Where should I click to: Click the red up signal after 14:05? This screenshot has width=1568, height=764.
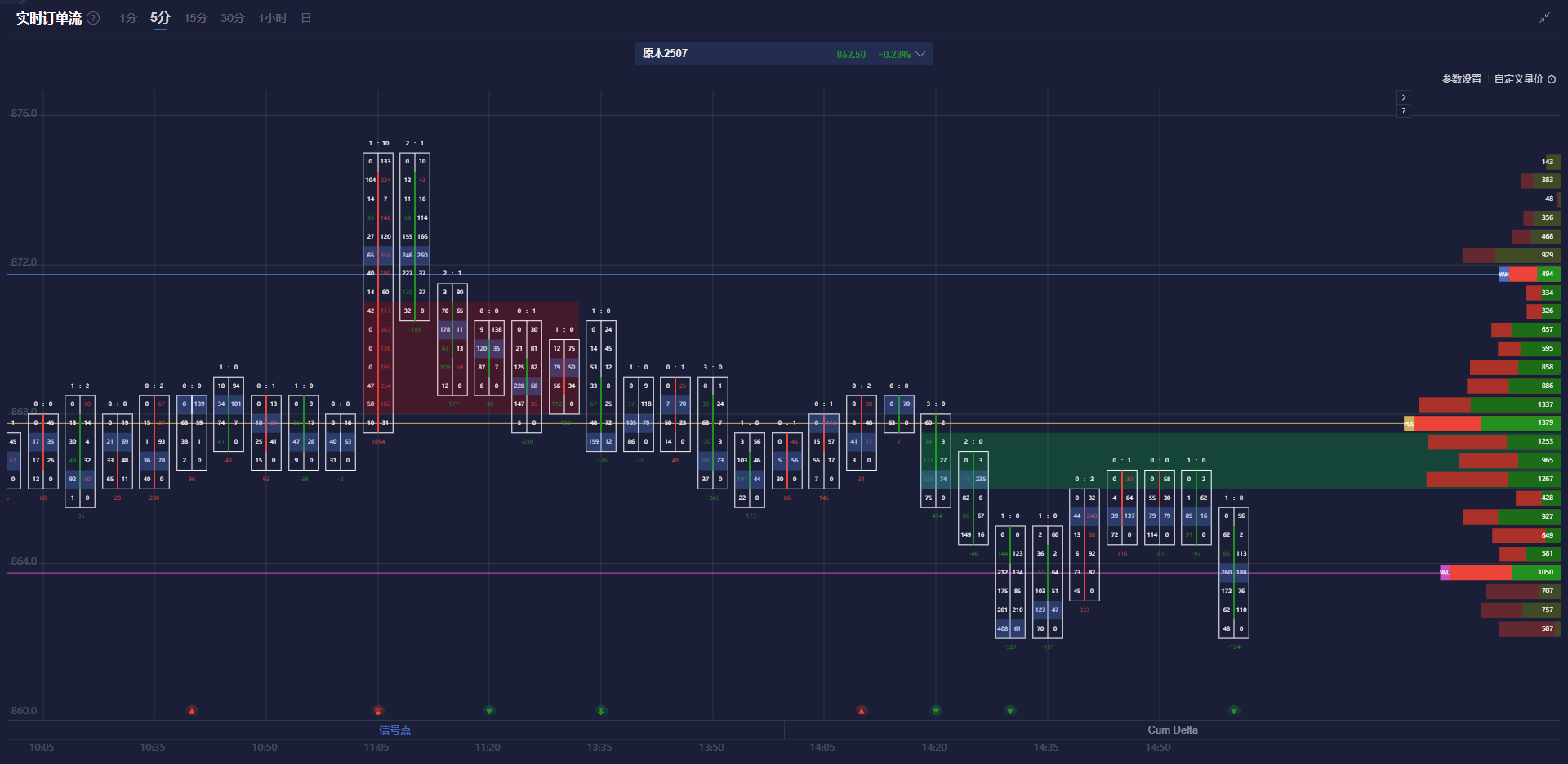(862, 711)
